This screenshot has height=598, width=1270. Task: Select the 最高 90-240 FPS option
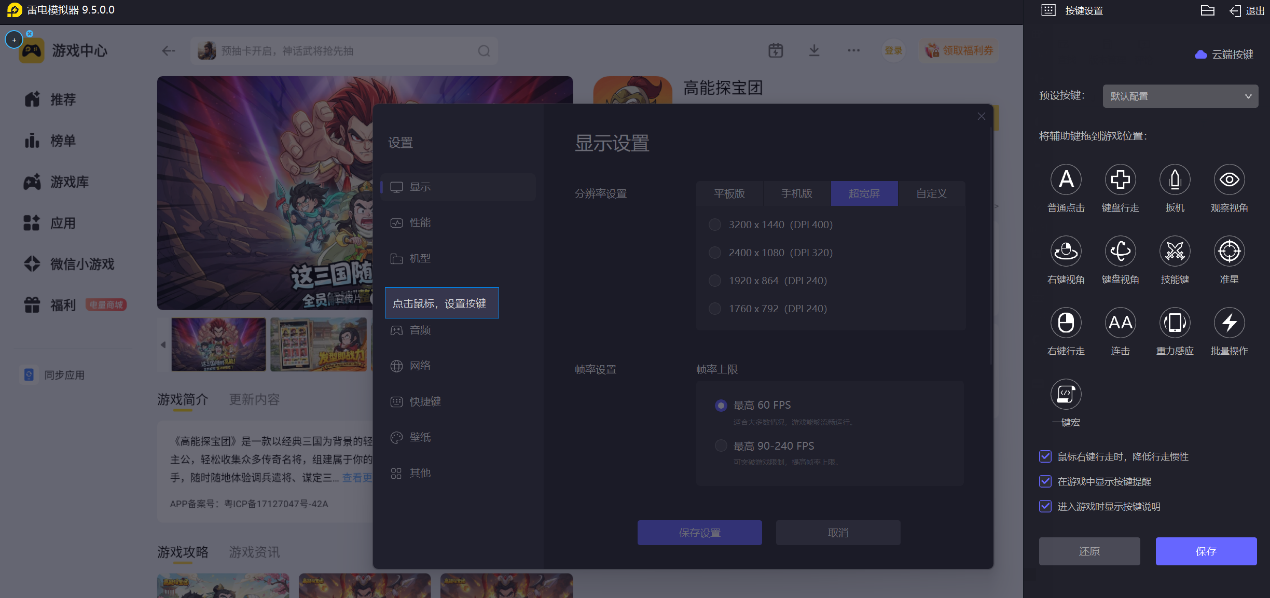pyautogui.click(x=721, y=446)
